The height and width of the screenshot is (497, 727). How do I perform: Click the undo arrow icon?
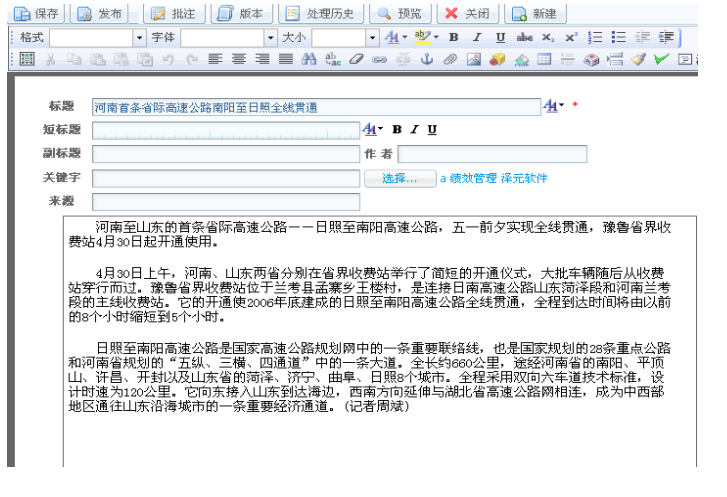168,59
